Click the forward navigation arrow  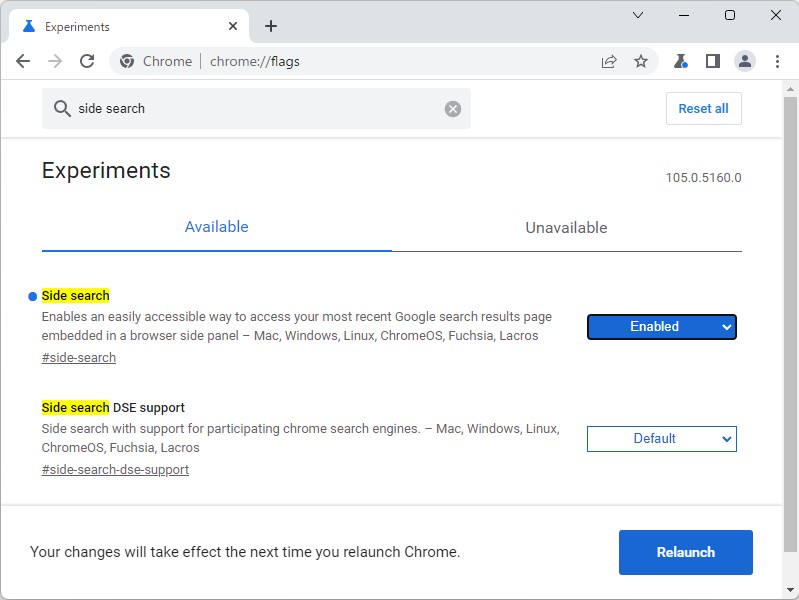(x=55, y=61)
